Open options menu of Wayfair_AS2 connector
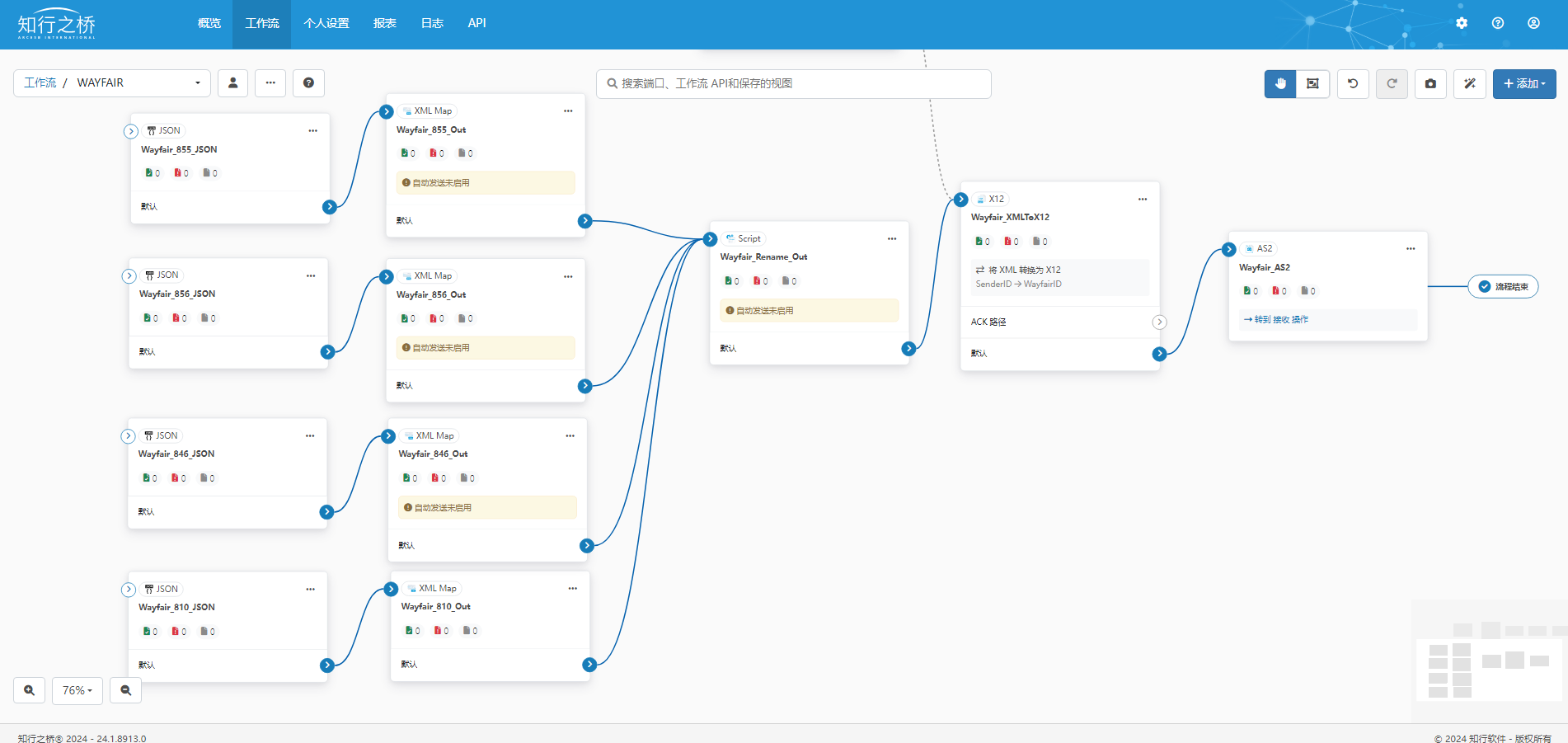 (x=1411, y=248)
